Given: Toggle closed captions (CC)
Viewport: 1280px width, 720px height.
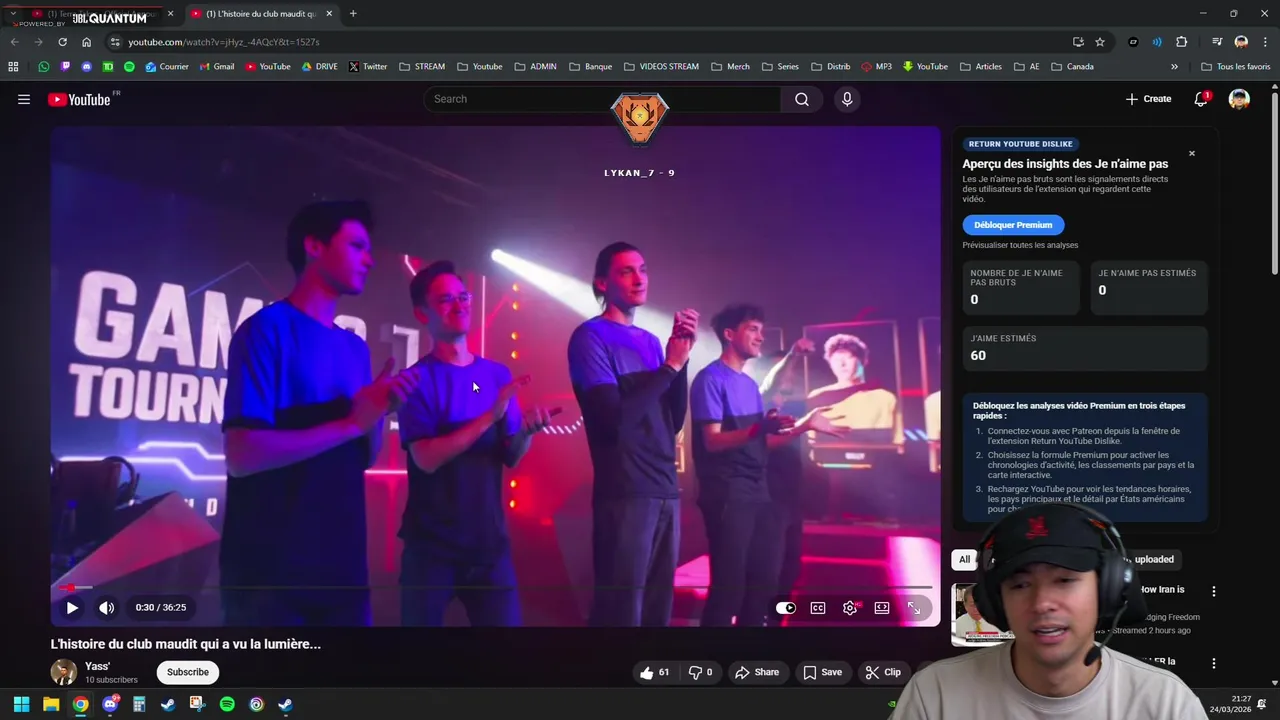Looking at the screenshot, I should coord(818,608).
